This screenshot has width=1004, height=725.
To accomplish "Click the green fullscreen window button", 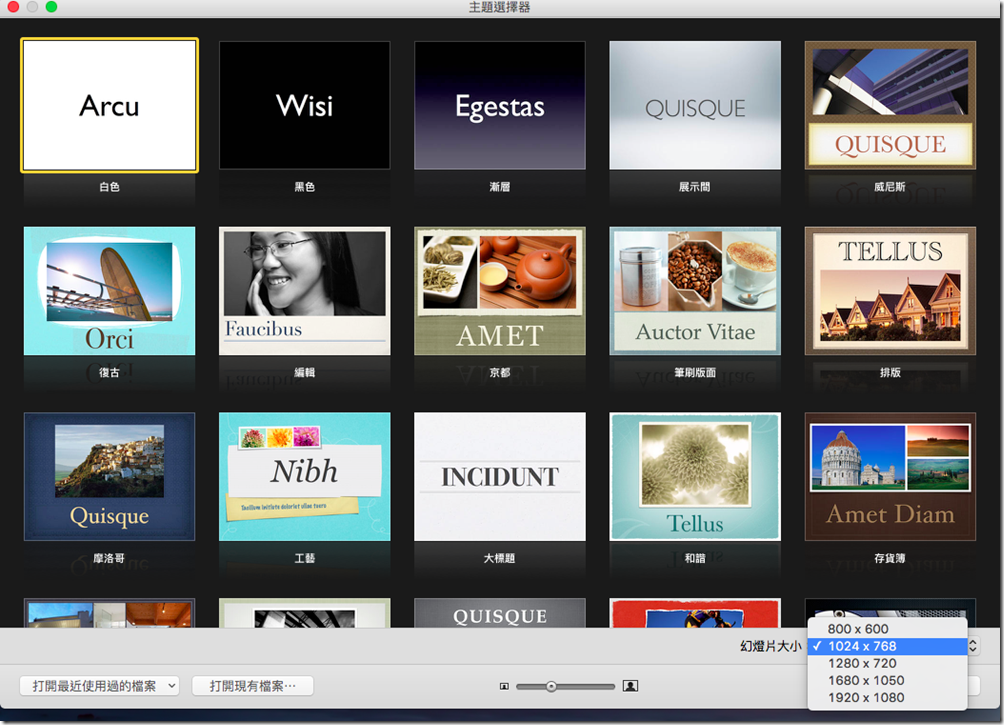I will pyautogui.click(x=51, y=7).
